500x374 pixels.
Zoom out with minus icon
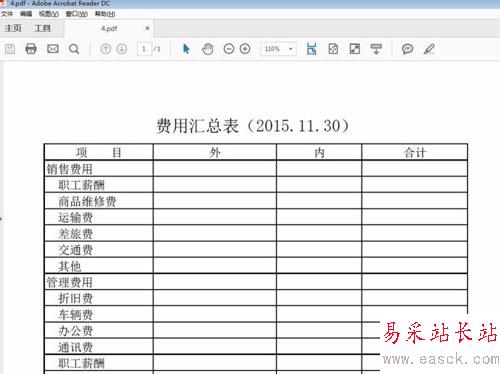click(x=229, y=49)
